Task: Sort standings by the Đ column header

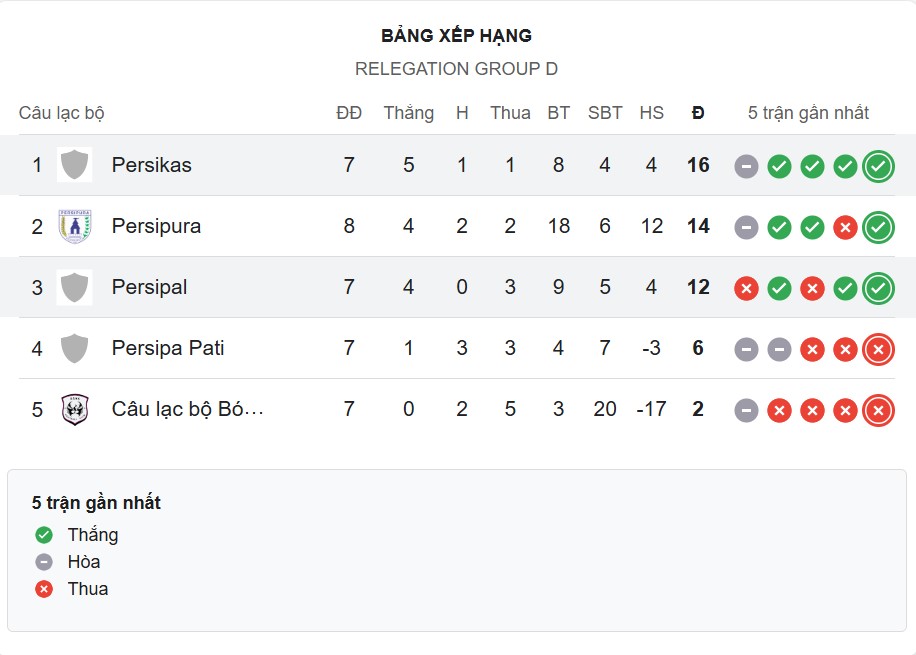Action: pos(698,113)
